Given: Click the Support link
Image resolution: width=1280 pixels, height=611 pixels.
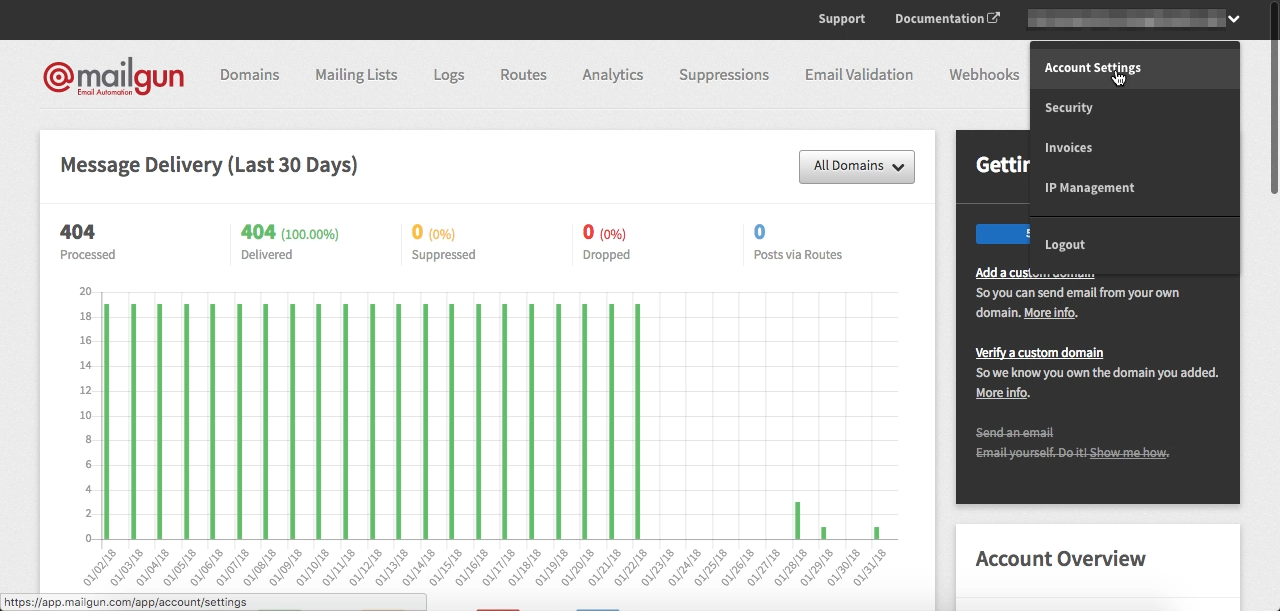Looking at the screenshot, I should click(x=842, y=18).
